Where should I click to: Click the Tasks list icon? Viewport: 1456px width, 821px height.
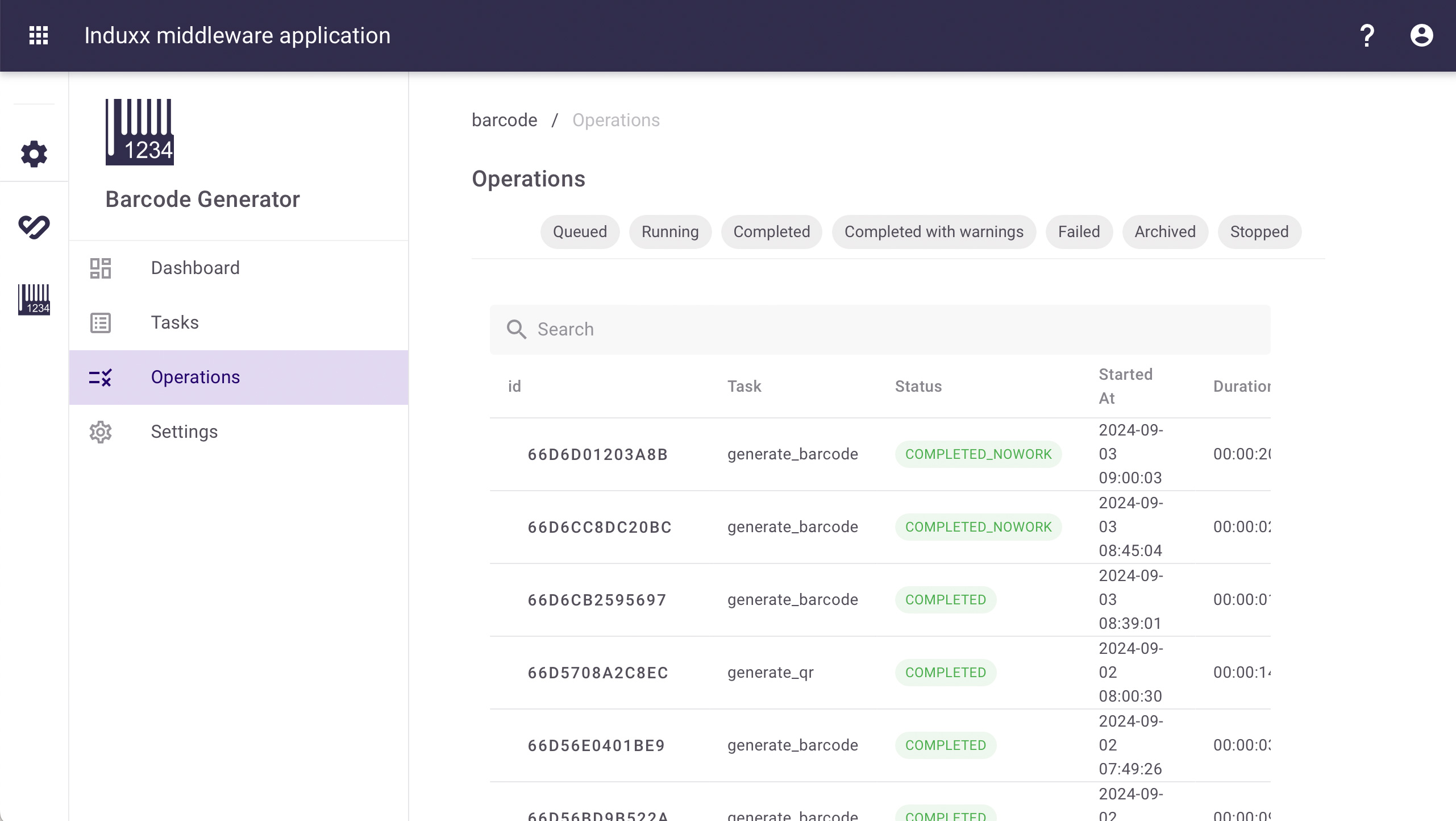click(x=101, y=322)
